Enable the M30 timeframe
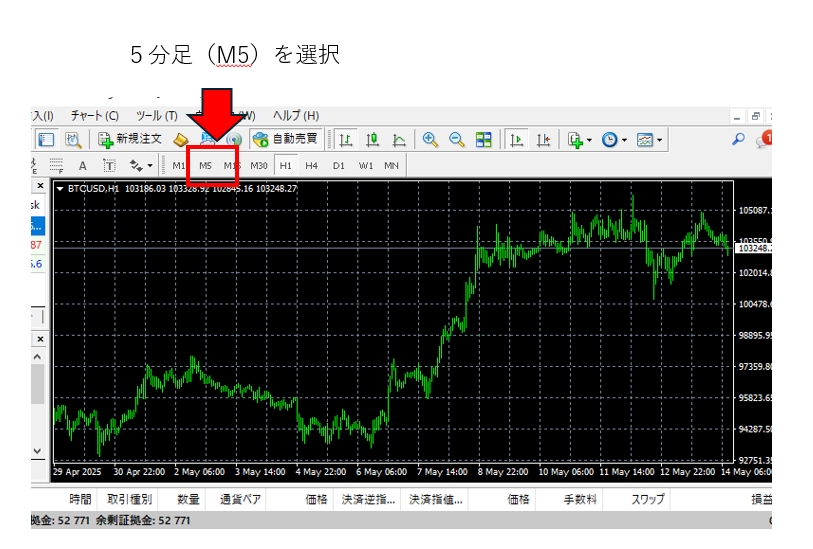The width and height of the screenshot is (813, 549). pyautogui.click(x=259, y=165)
